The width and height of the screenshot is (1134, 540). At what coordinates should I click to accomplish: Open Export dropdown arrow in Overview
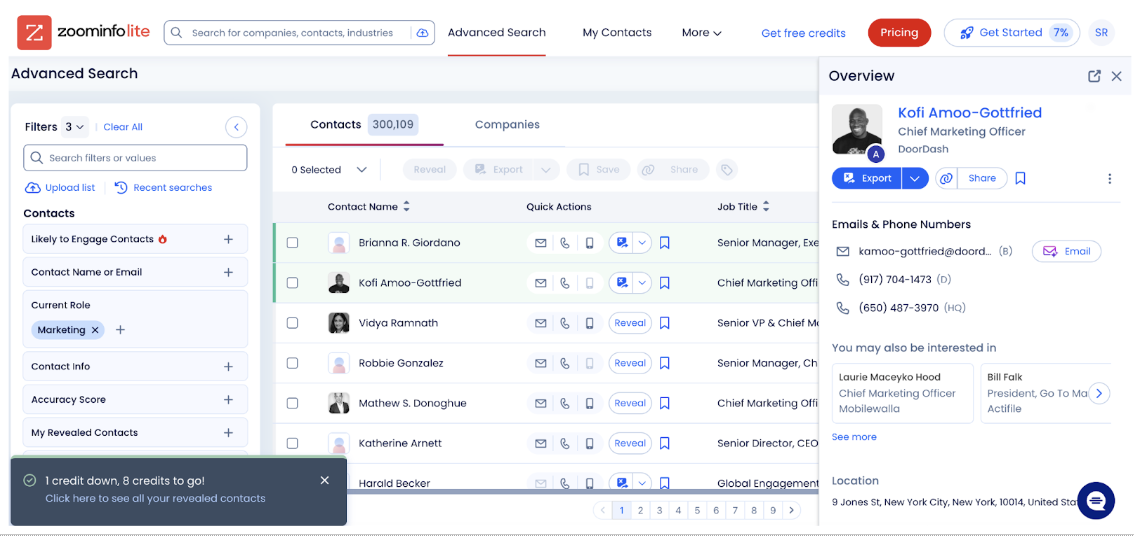(915, 178)
